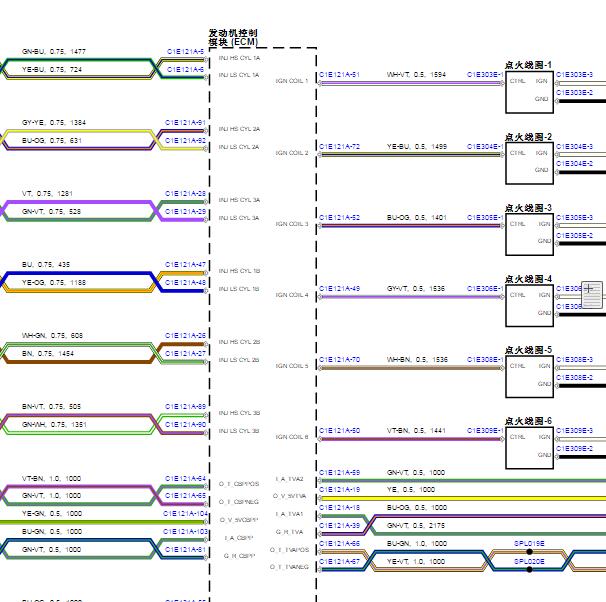Open connector link C1E121A-27
Viewport: 606px width, 602px height.
click(x=185, y=354)
